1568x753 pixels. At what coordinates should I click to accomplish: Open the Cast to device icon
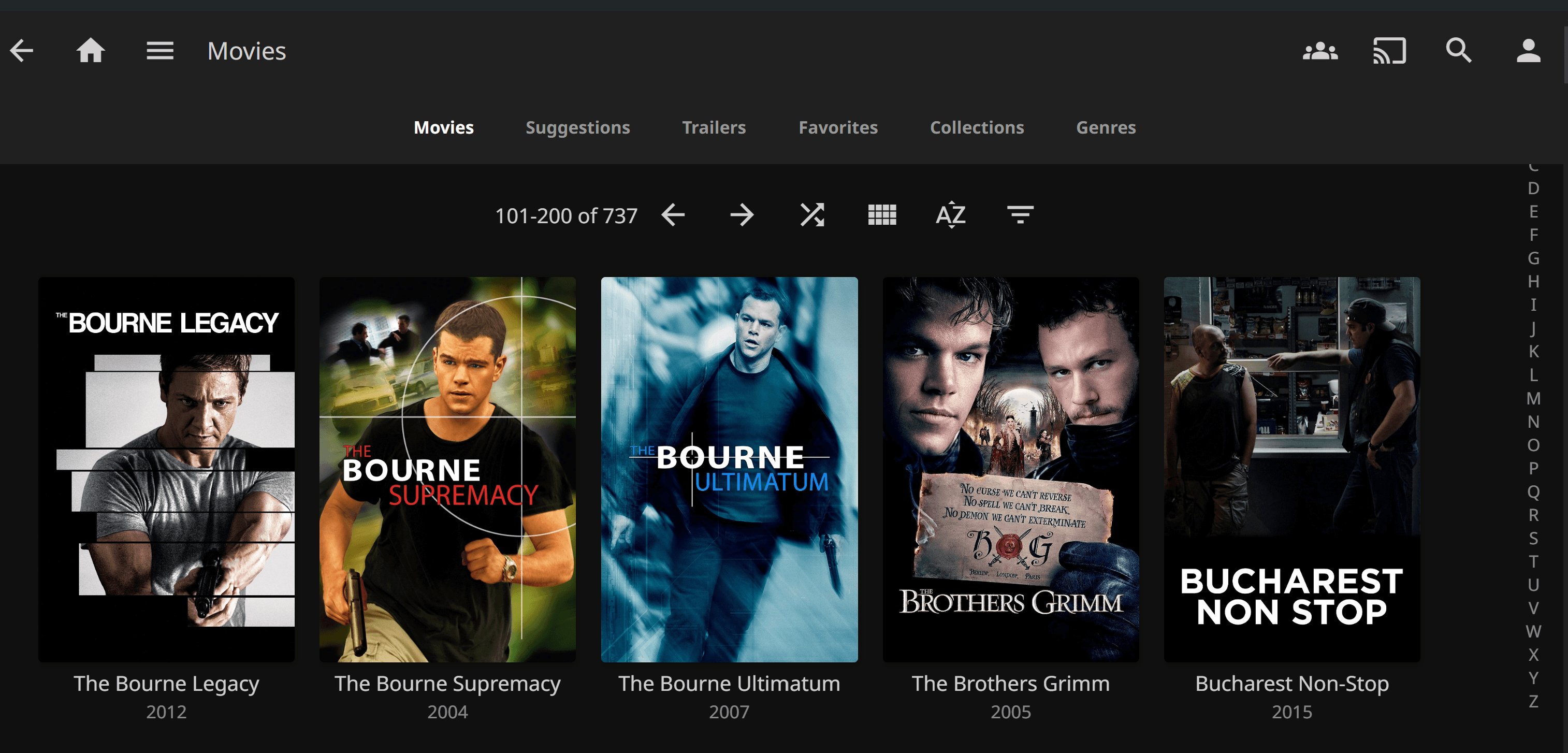pos(1389,51)
